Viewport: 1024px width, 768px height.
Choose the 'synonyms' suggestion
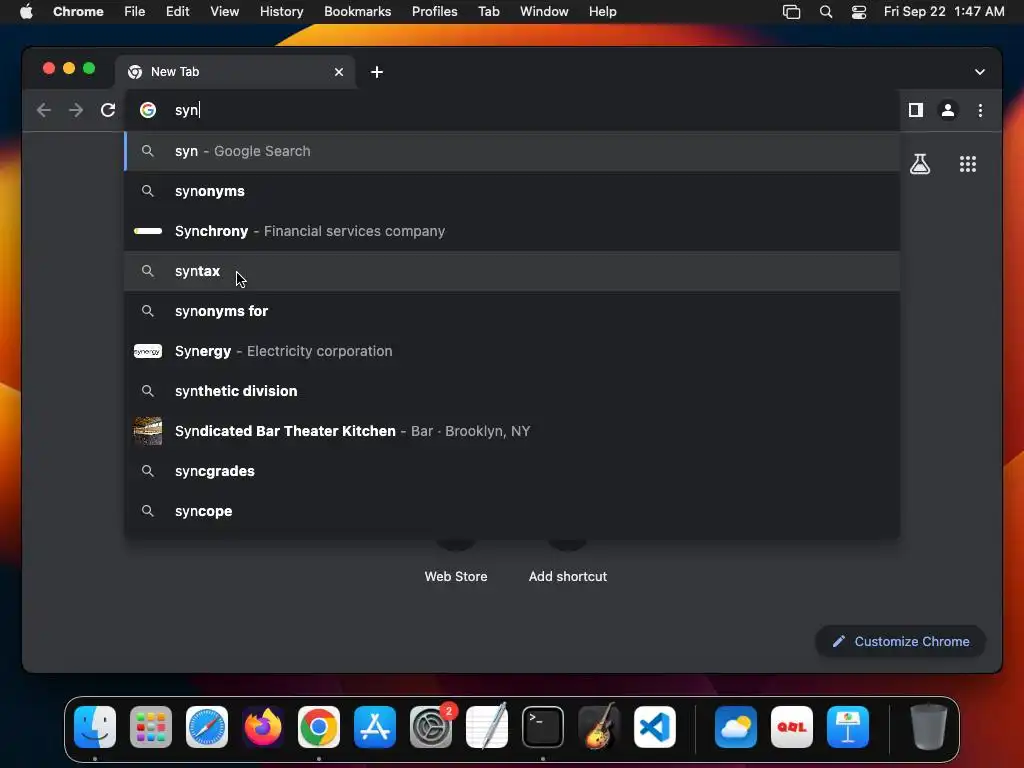(512, 191)
